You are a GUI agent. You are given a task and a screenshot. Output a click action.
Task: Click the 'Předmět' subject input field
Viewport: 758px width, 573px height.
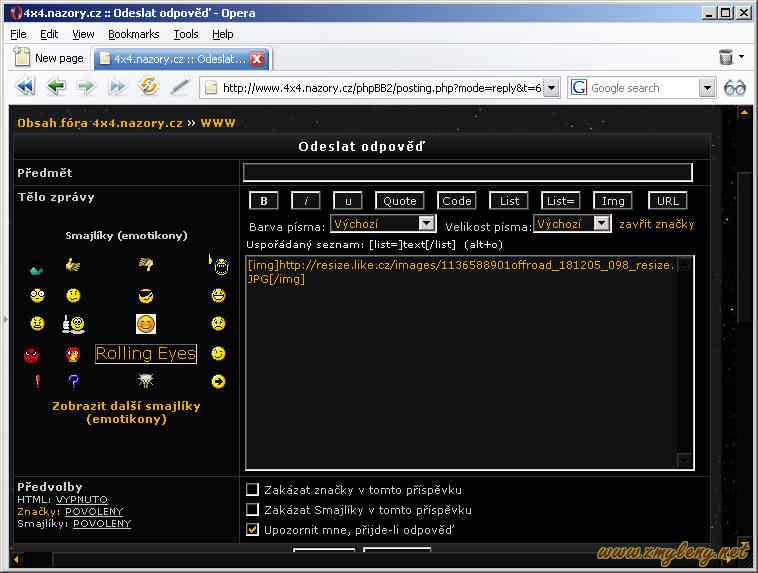pos(467,172)
